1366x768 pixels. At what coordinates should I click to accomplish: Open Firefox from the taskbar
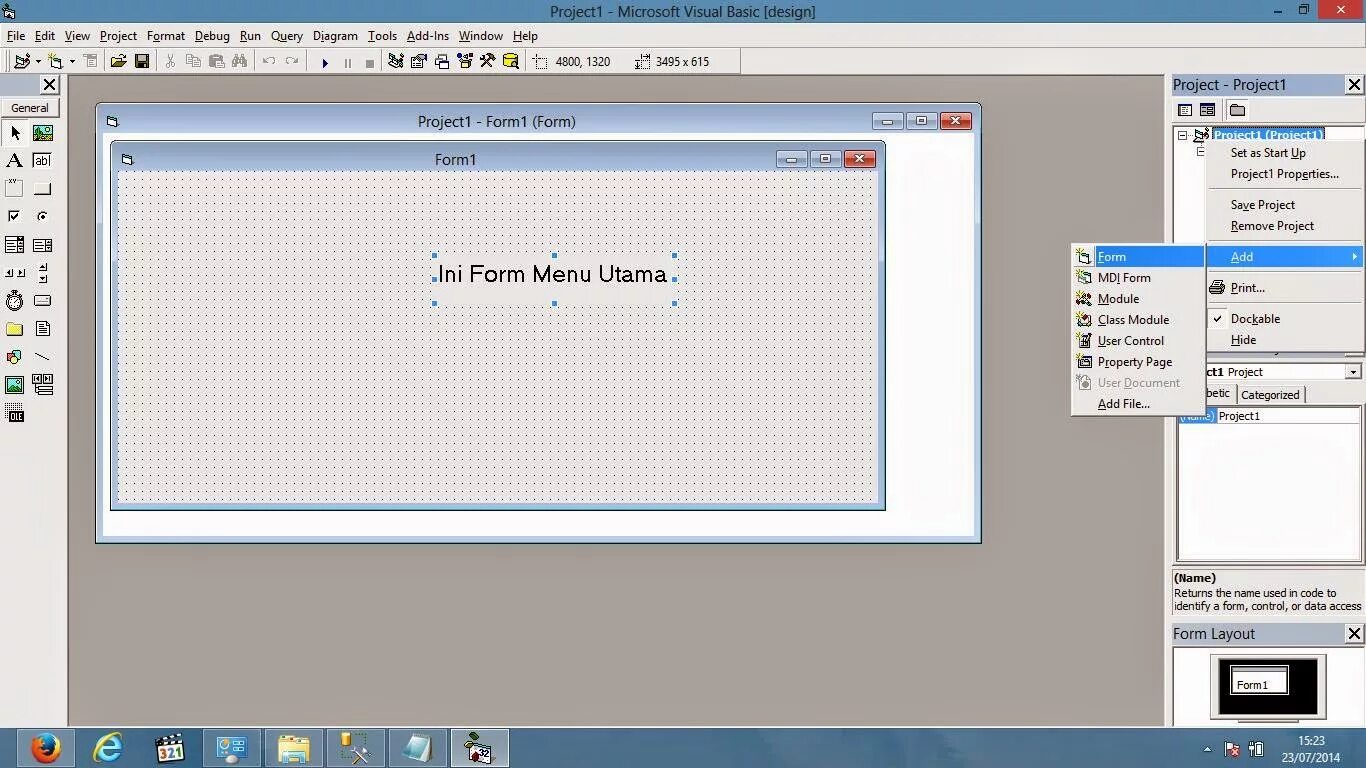(44, 748)
